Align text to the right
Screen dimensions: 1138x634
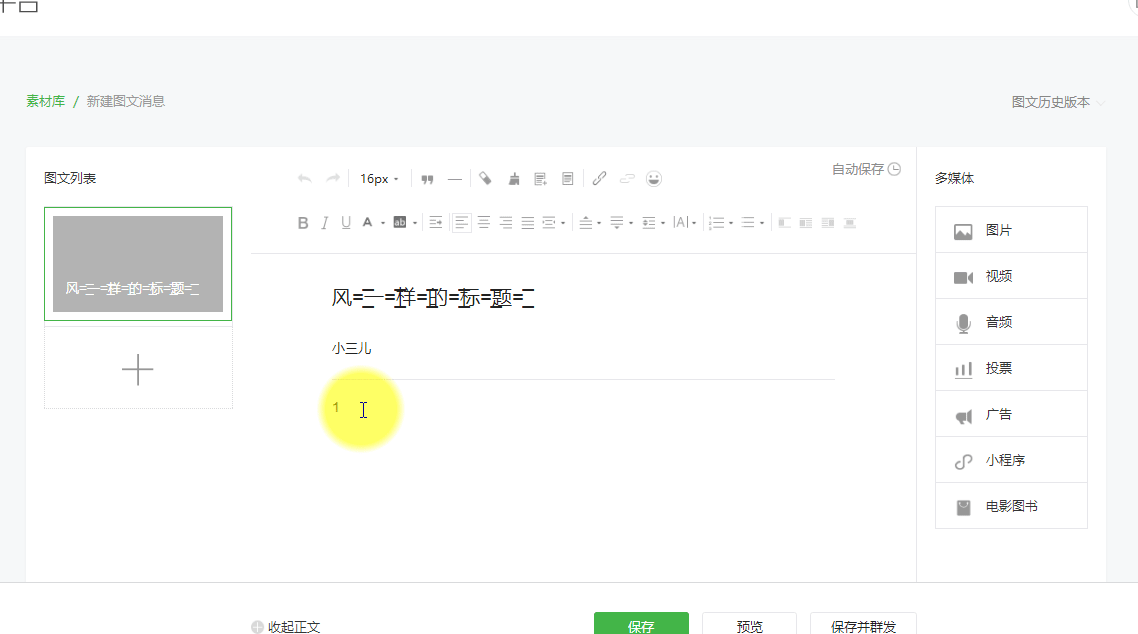(506, 223)
